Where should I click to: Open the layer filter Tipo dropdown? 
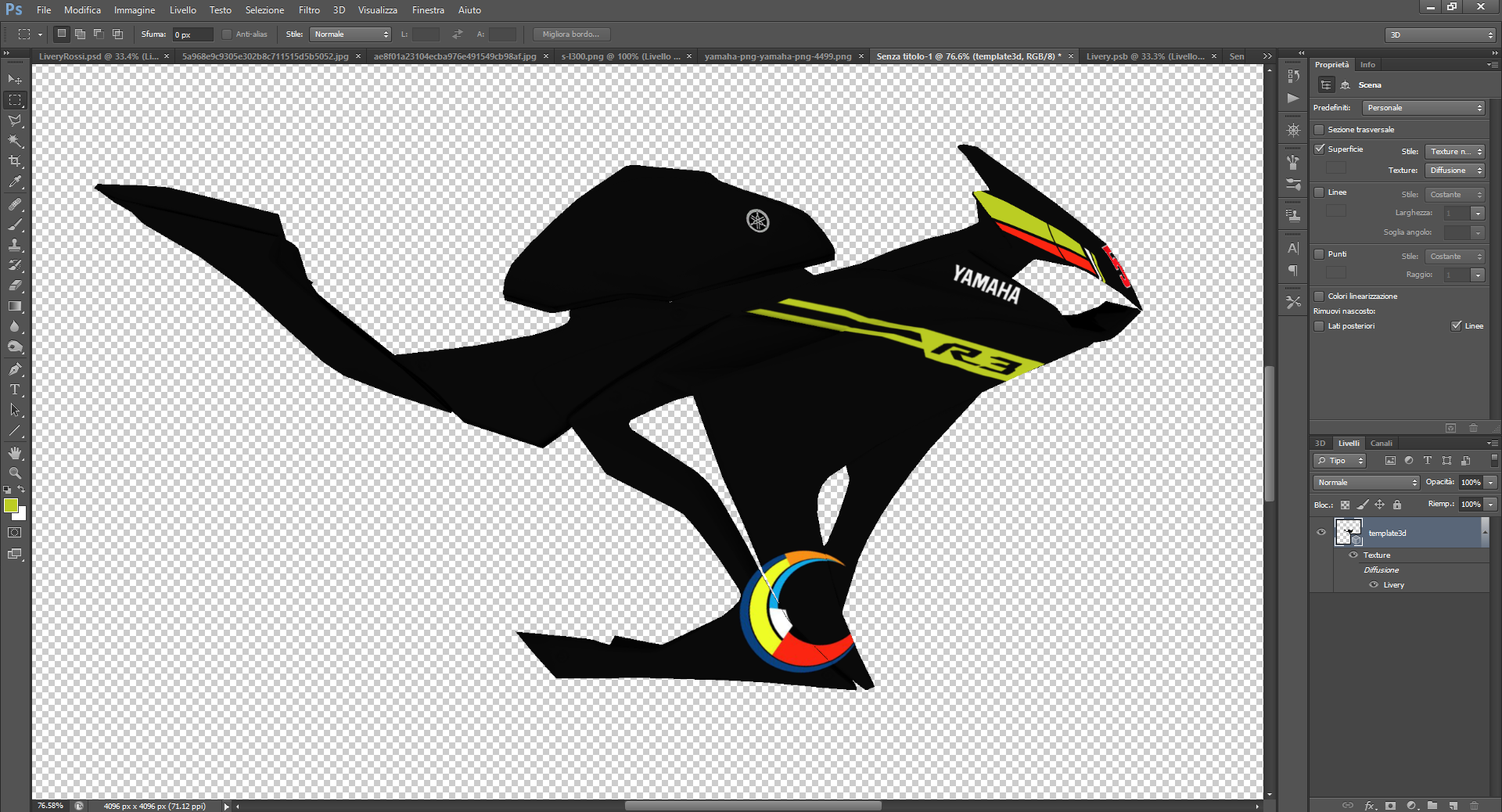[1340, 461]
